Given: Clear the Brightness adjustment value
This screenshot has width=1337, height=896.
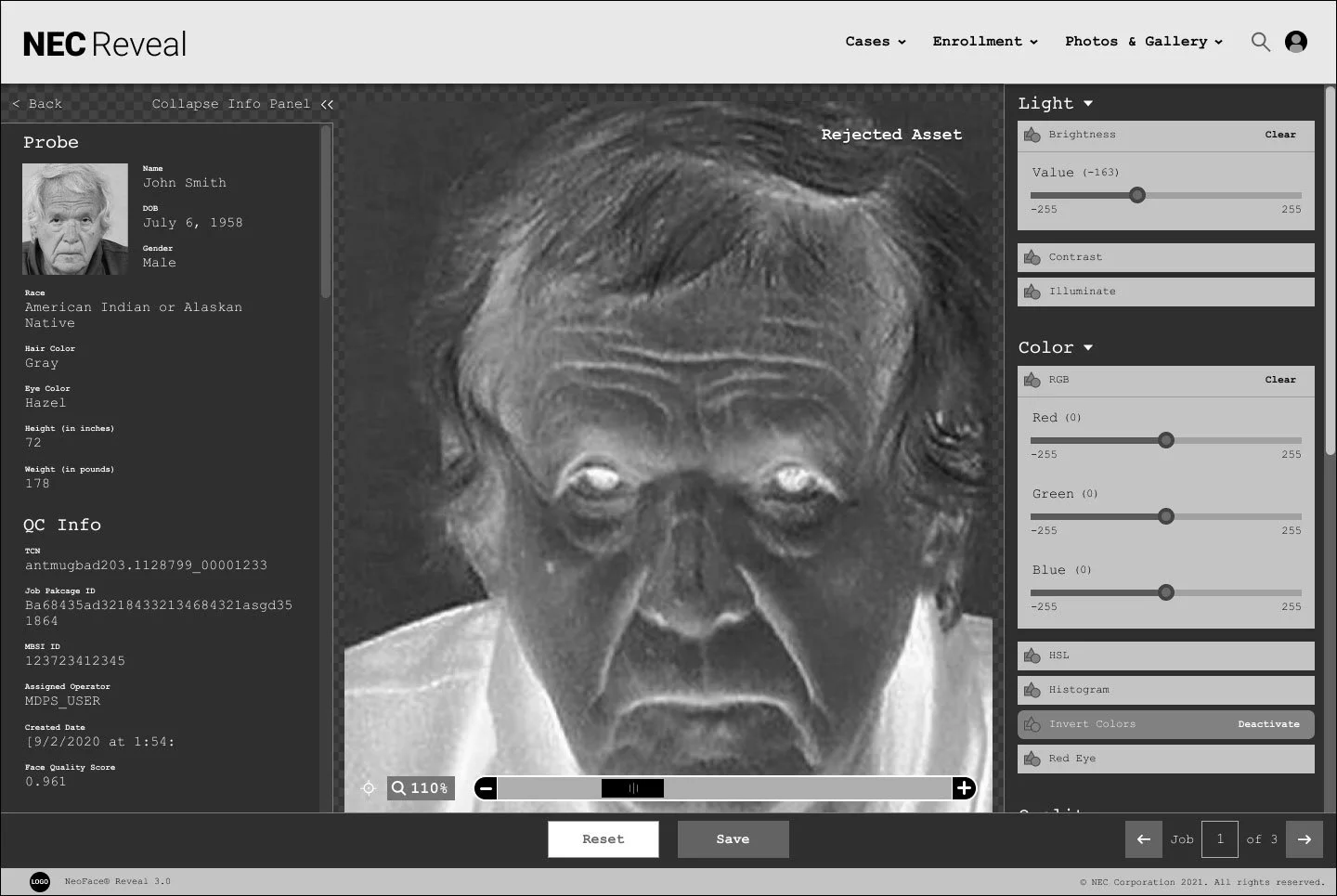Looking at the screenshot, I should pos(1280,135).
